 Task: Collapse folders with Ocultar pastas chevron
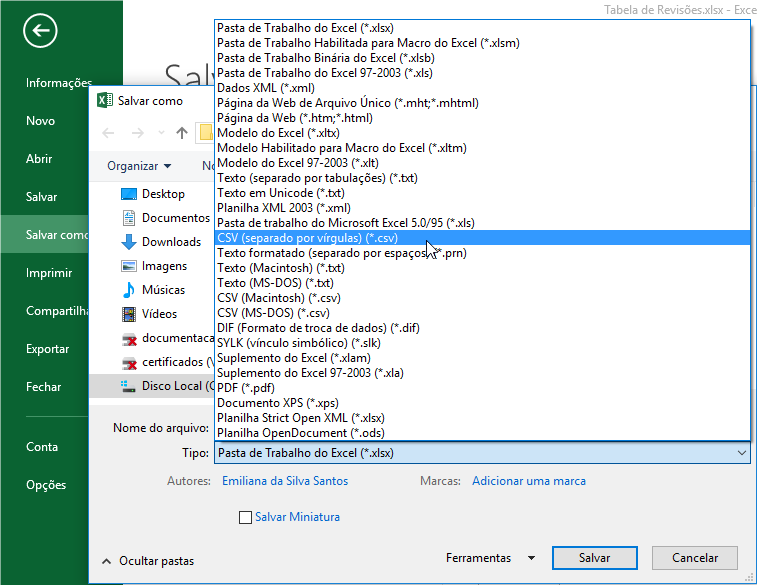[106, 561]
